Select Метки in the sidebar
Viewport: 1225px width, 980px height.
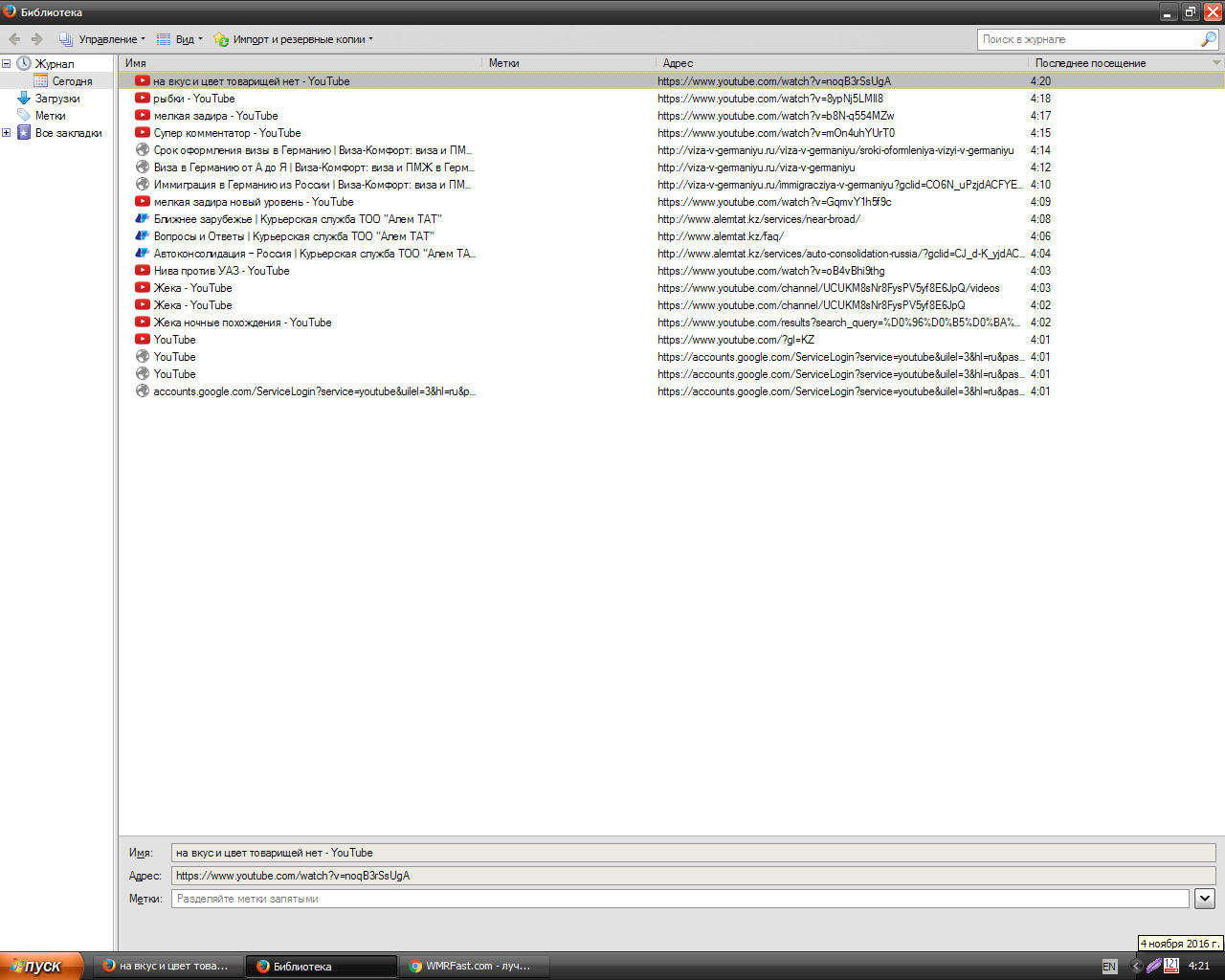51,116
